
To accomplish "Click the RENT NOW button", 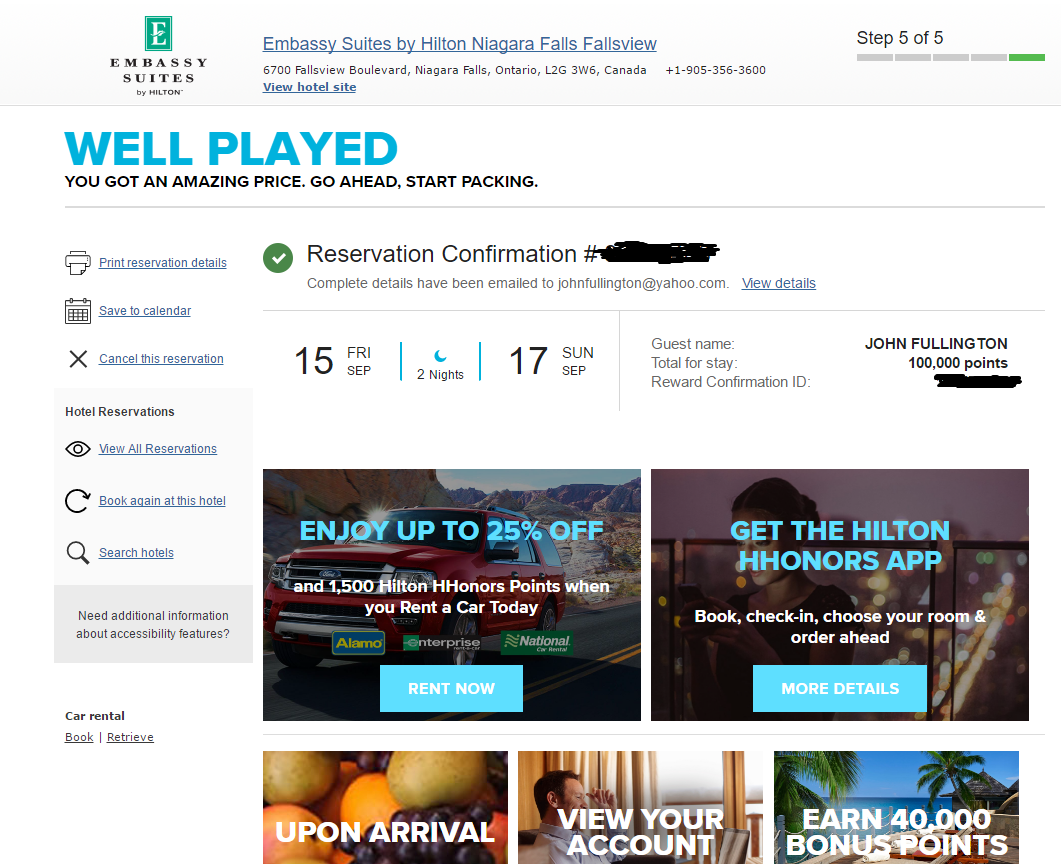I will (x=451, y=688).
